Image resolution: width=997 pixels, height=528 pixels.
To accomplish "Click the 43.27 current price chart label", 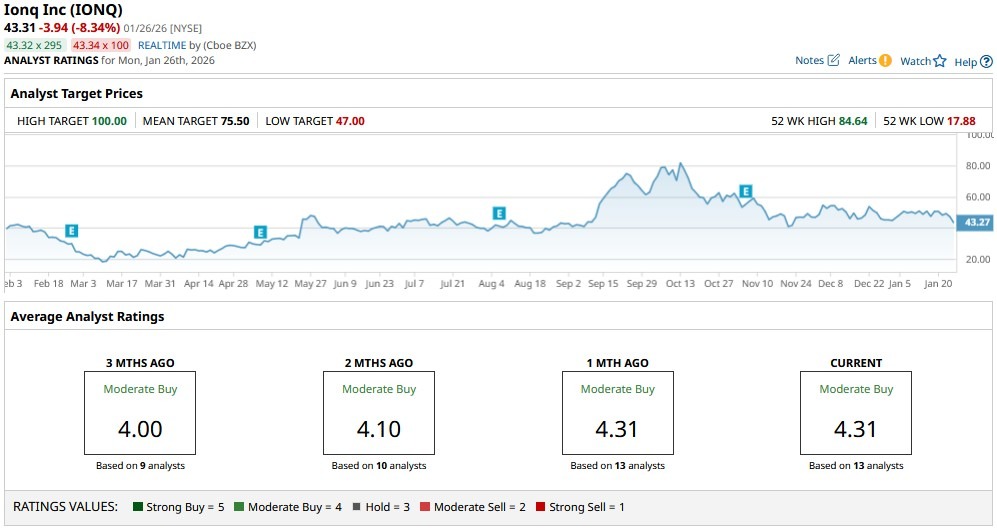I will tap(976, 222).
